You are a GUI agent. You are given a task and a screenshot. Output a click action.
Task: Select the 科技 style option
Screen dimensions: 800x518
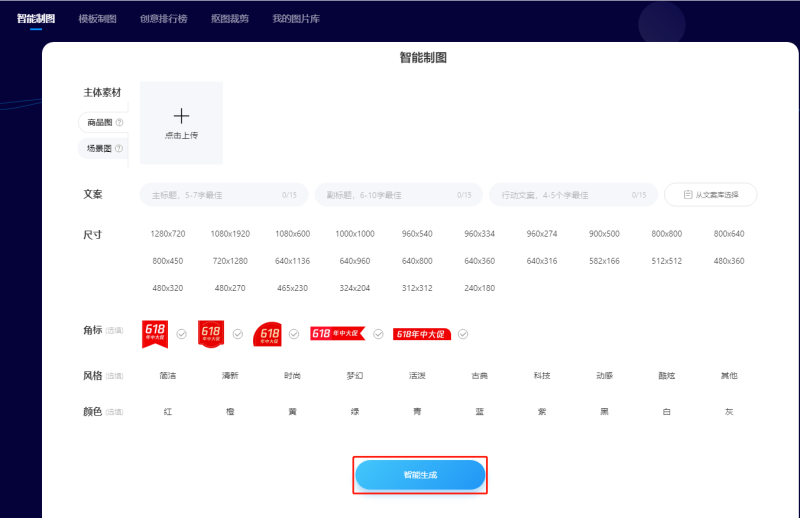coord(543,376)
